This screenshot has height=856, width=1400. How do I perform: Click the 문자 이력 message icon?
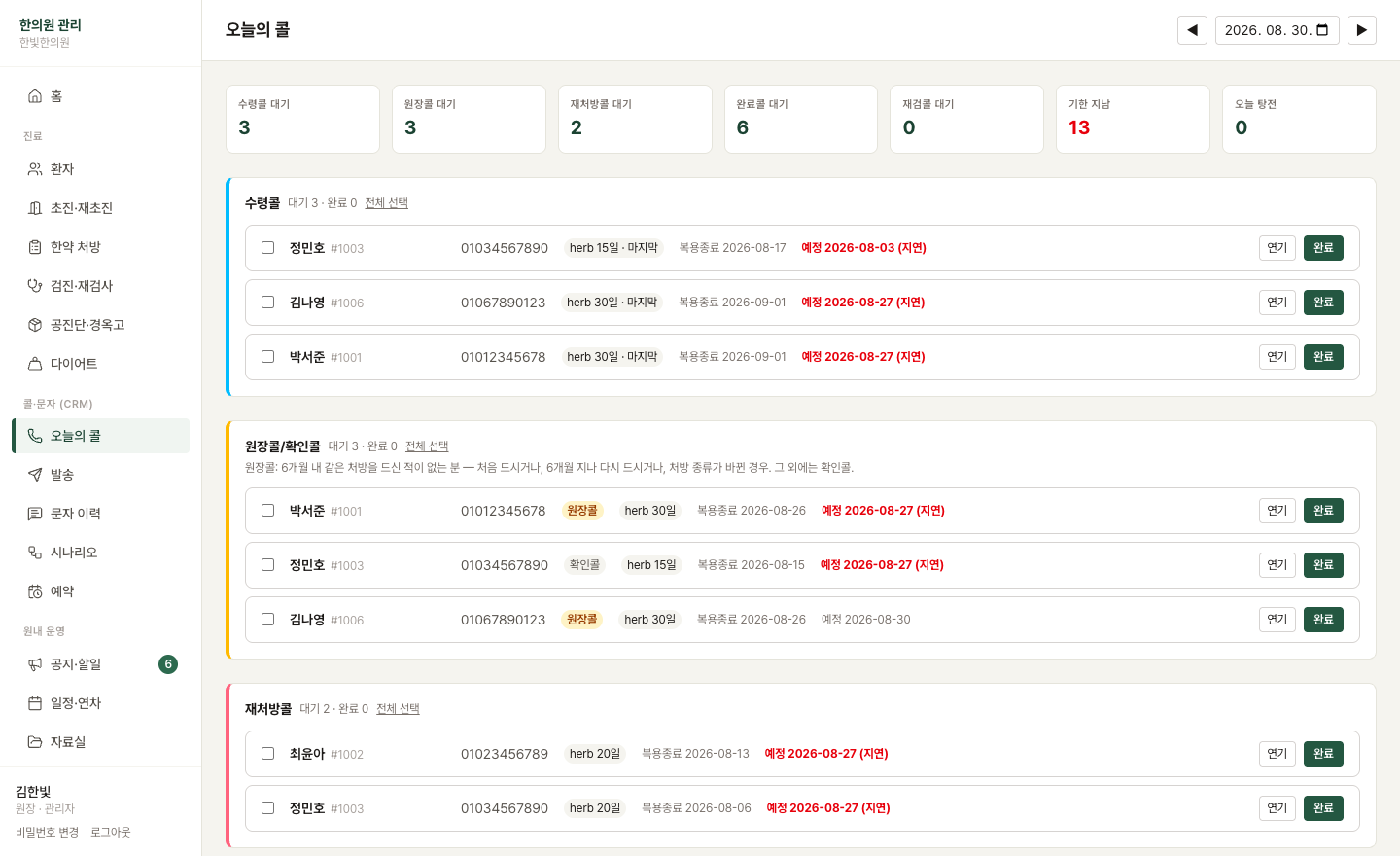pos(35,514)
